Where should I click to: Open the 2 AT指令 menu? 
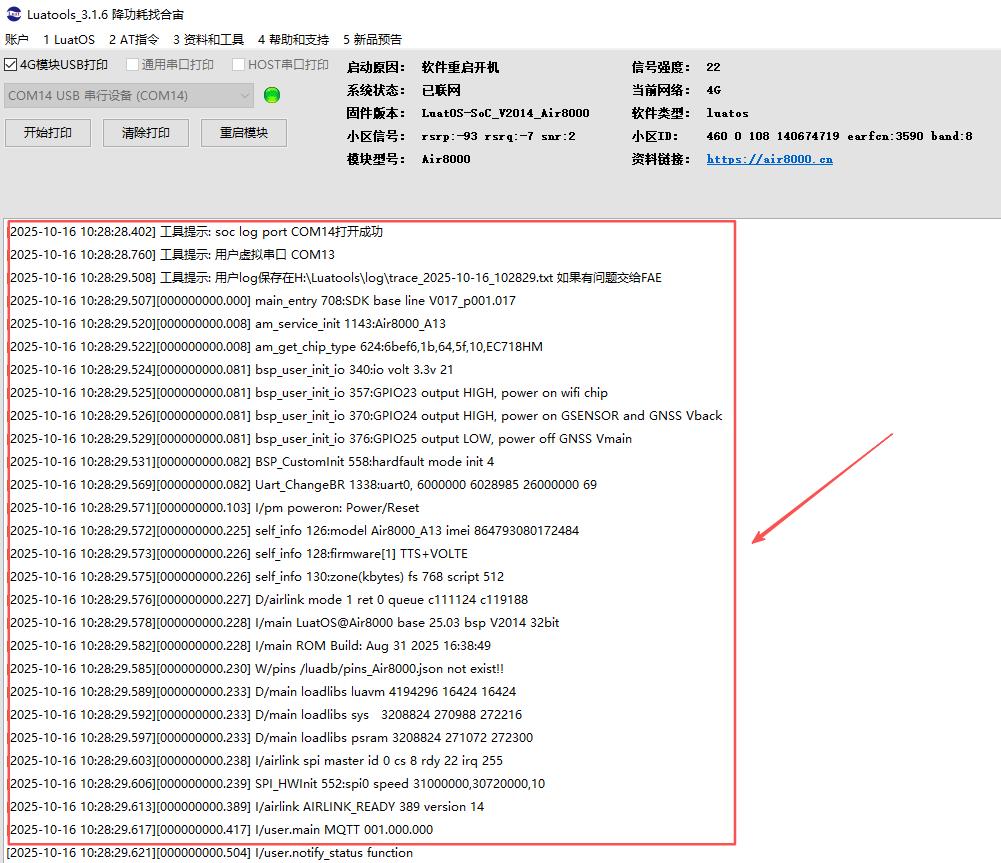click(x=133, y=40)
